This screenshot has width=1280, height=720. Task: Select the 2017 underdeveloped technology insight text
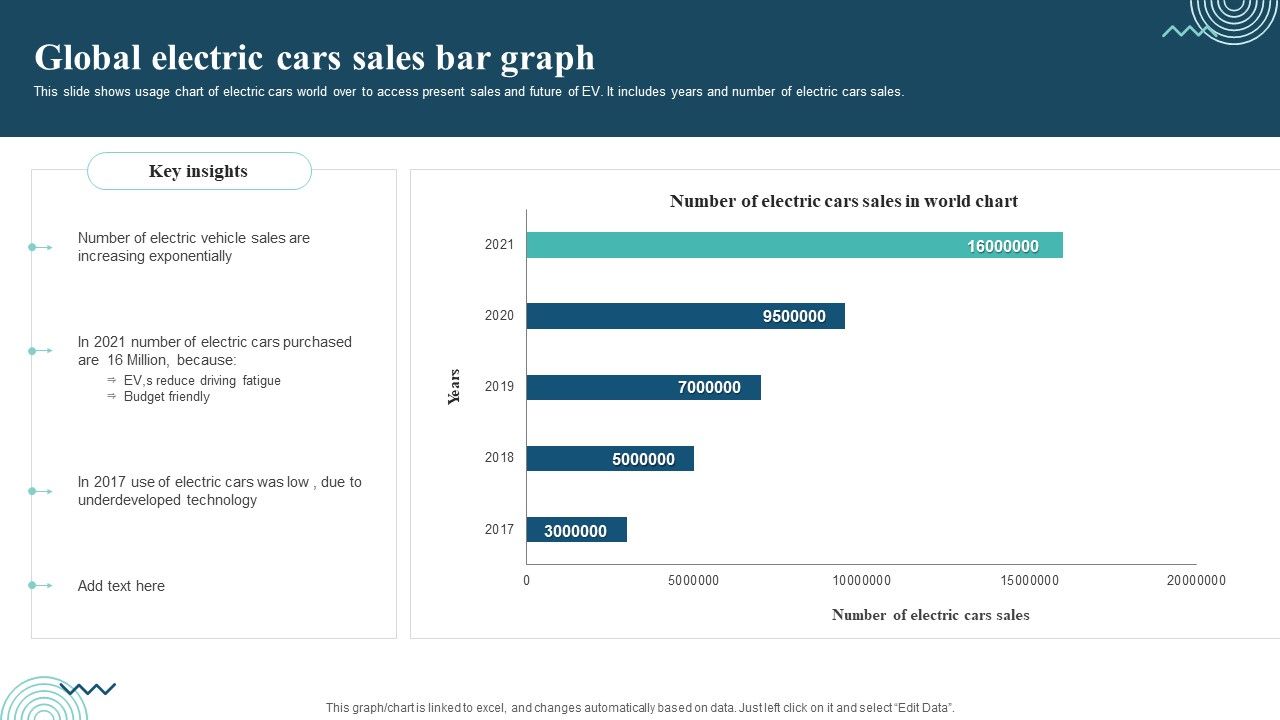coord(220,491)
